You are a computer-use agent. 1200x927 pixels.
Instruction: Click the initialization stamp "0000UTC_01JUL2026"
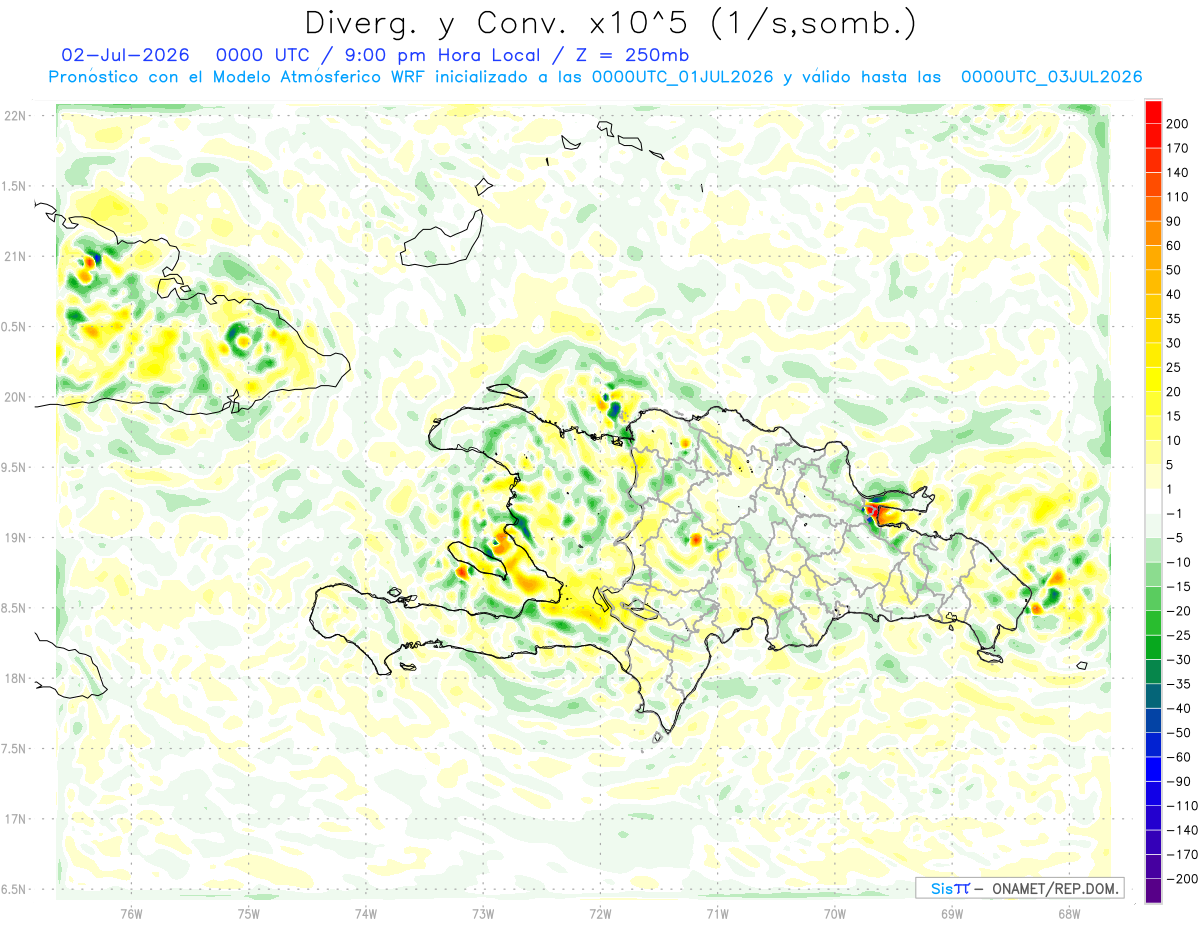pyautogui.click(x=683, y=77)
